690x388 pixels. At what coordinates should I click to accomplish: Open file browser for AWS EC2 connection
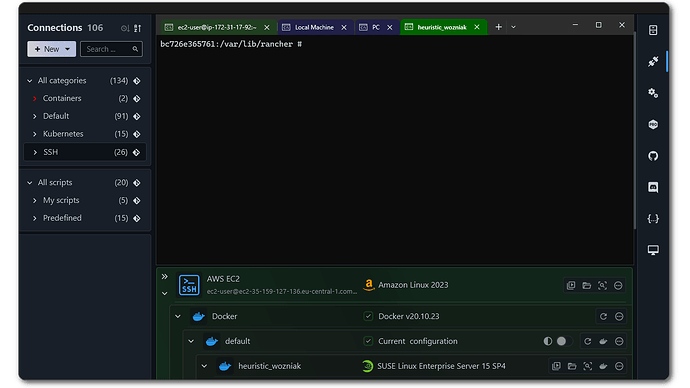point(587,286)
